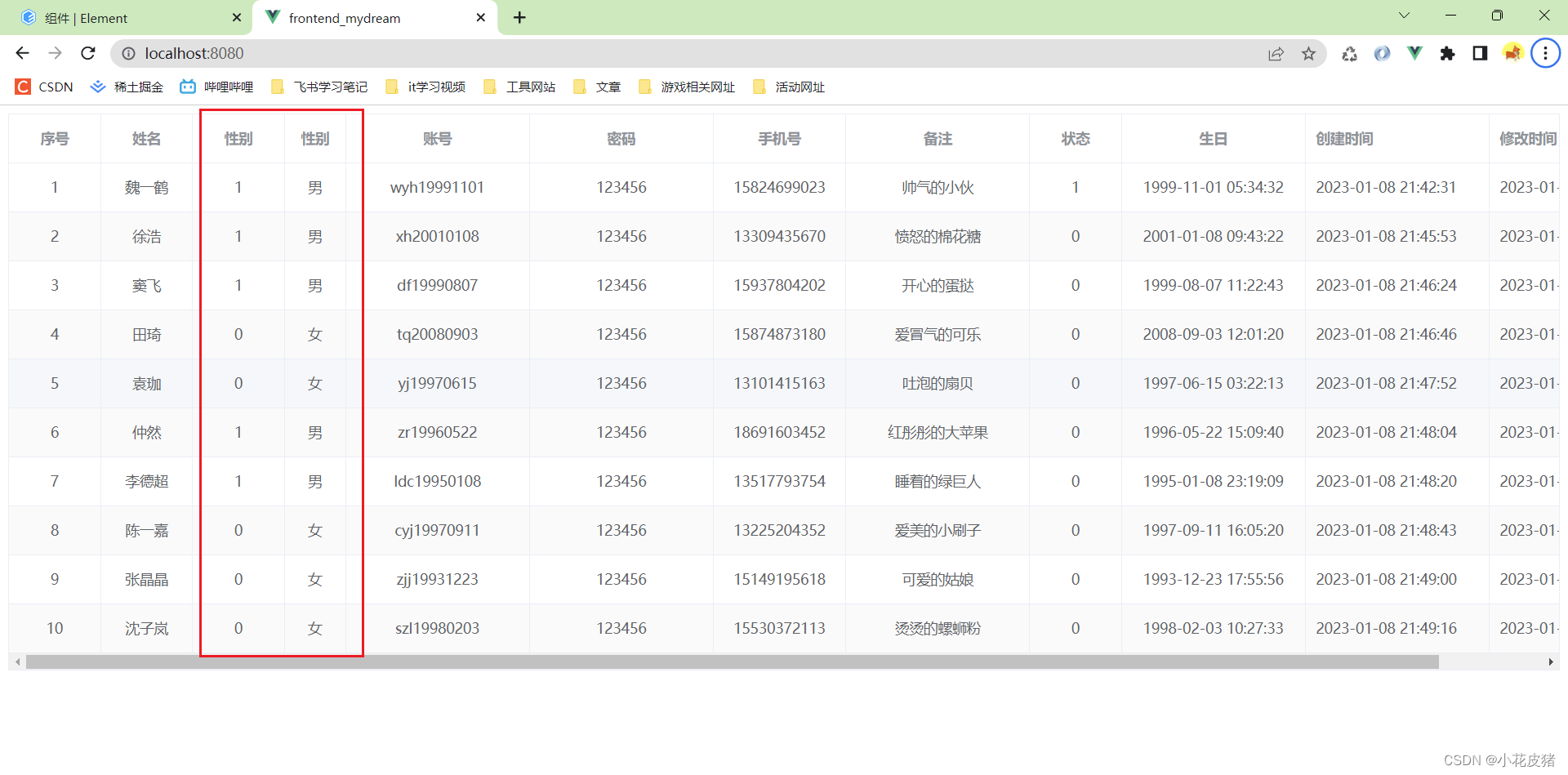This screenshot has width=1568, height=775.
Task: Expand the tab search dropdown
Action: [1405, 16]
